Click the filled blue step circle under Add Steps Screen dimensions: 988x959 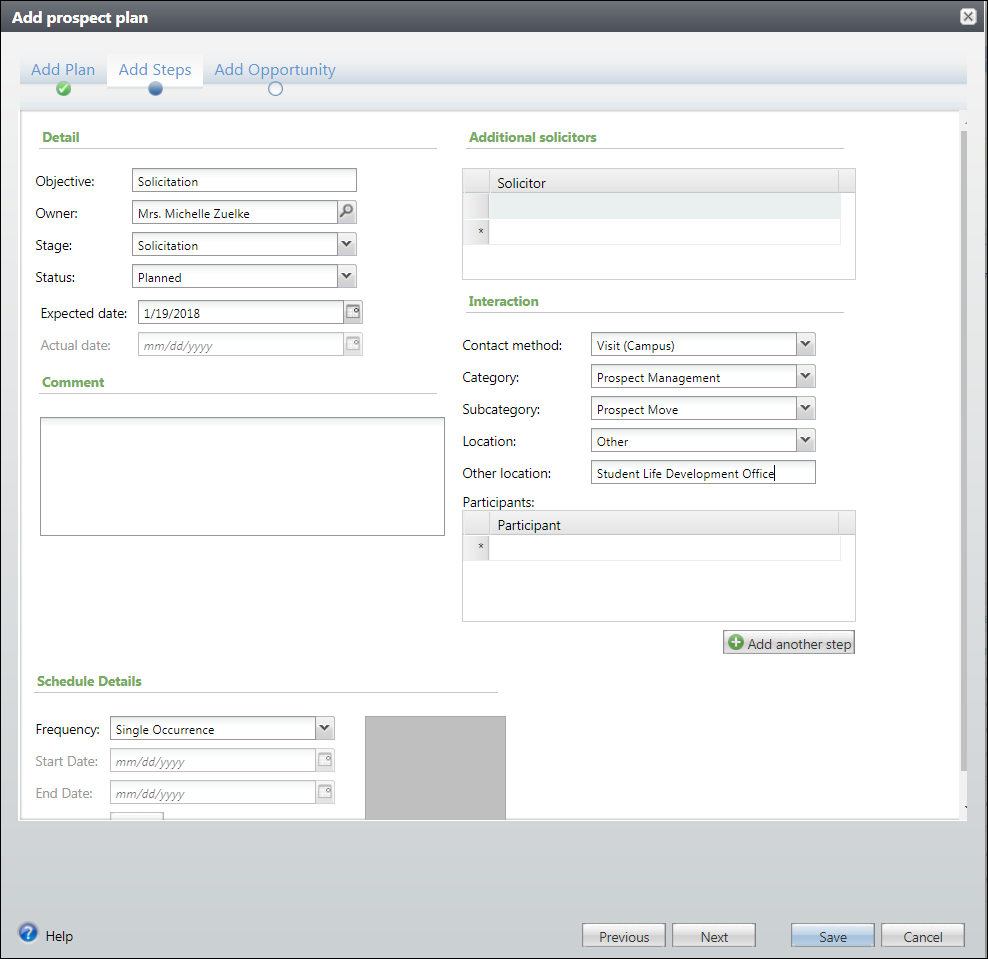(155, 89)
